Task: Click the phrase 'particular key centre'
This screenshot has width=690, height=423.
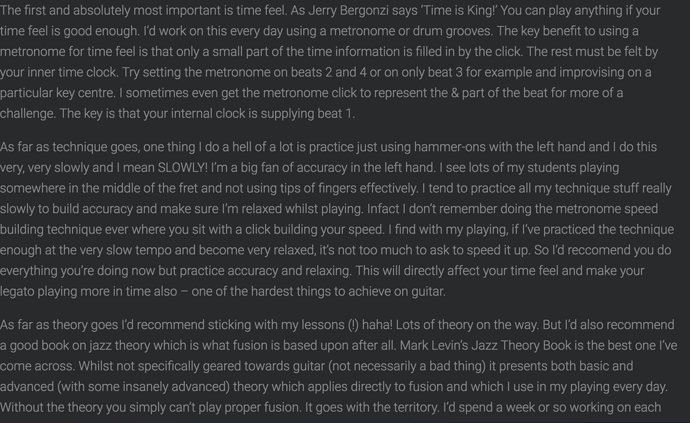Action: [x=59, y=93]
